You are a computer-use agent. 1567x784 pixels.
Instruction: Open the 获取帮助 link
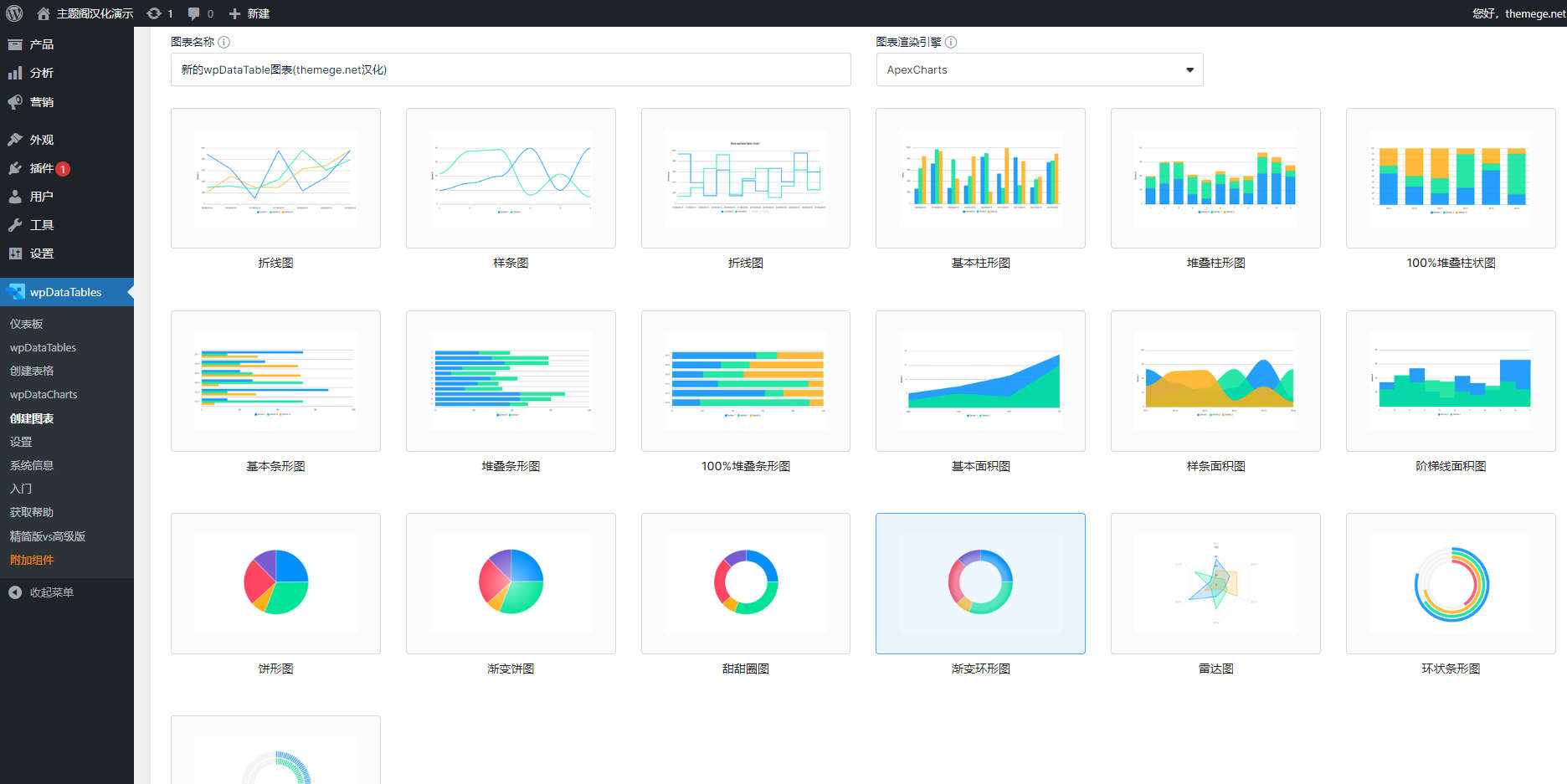click(32, 512)
